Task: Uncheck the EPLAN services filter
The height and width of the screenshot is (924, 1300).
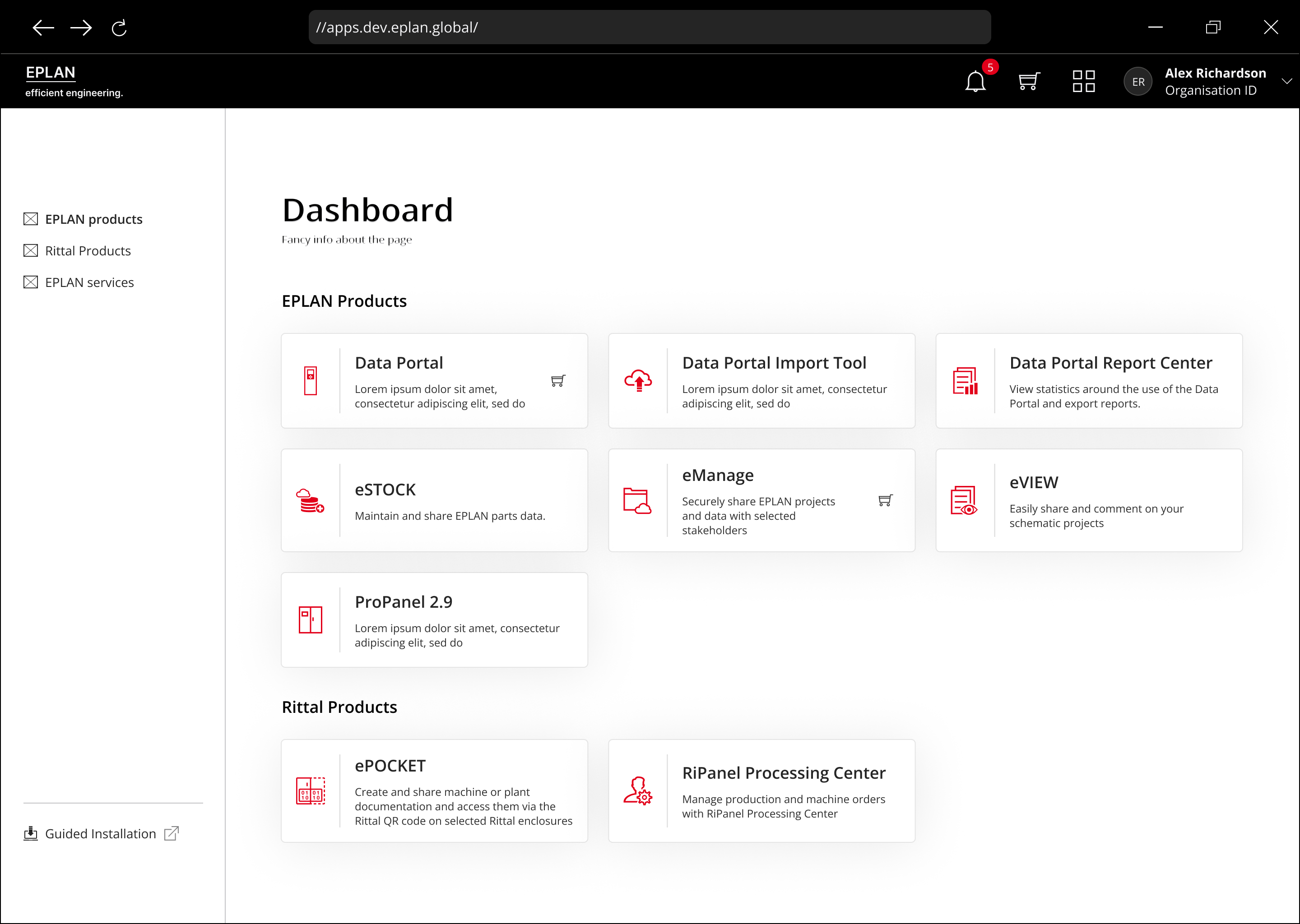Action: coord(31,282)
